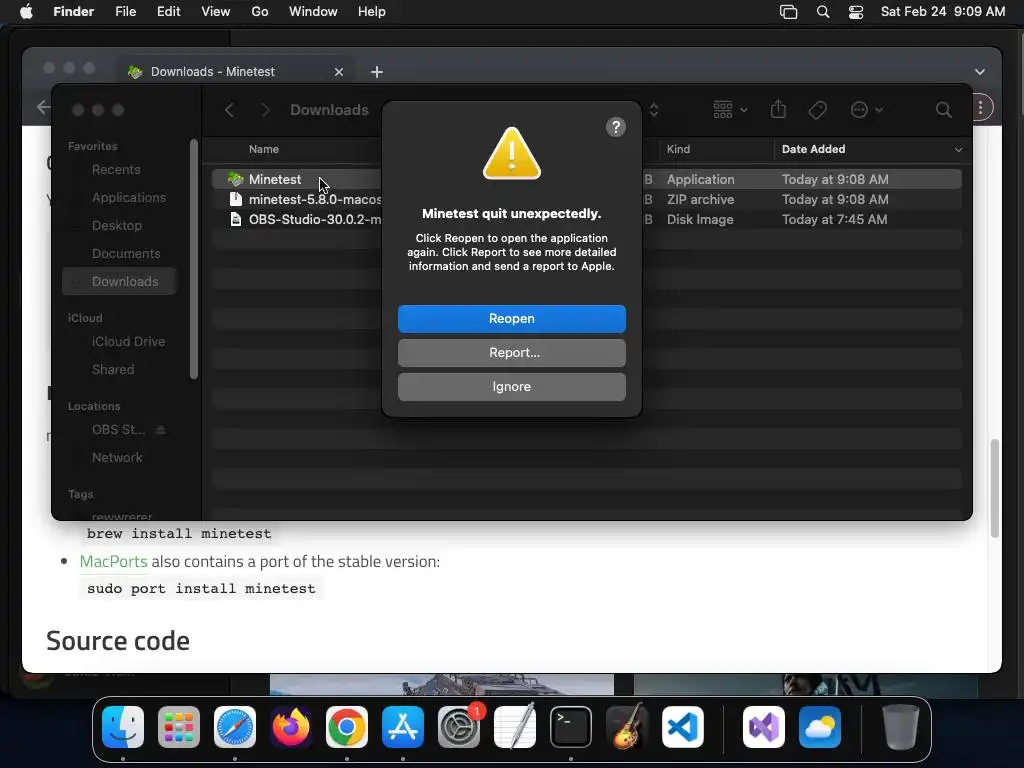Screen dimensions: 1024x768
Task: Open Downloads in Finder sidebar
Action: [120, 281]
